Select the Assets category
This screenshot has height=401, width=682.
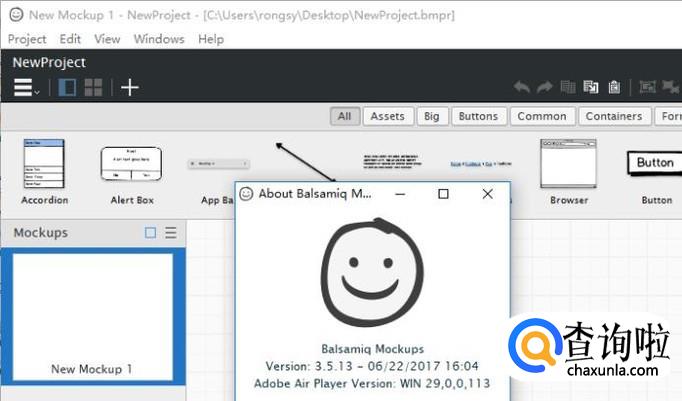tap(388, 116)
